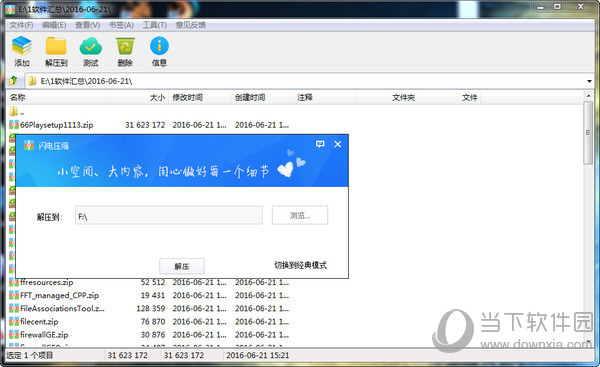Select file firewallGE.zip
This screenshot has width=600, height=367.
(x=44, y=334)
